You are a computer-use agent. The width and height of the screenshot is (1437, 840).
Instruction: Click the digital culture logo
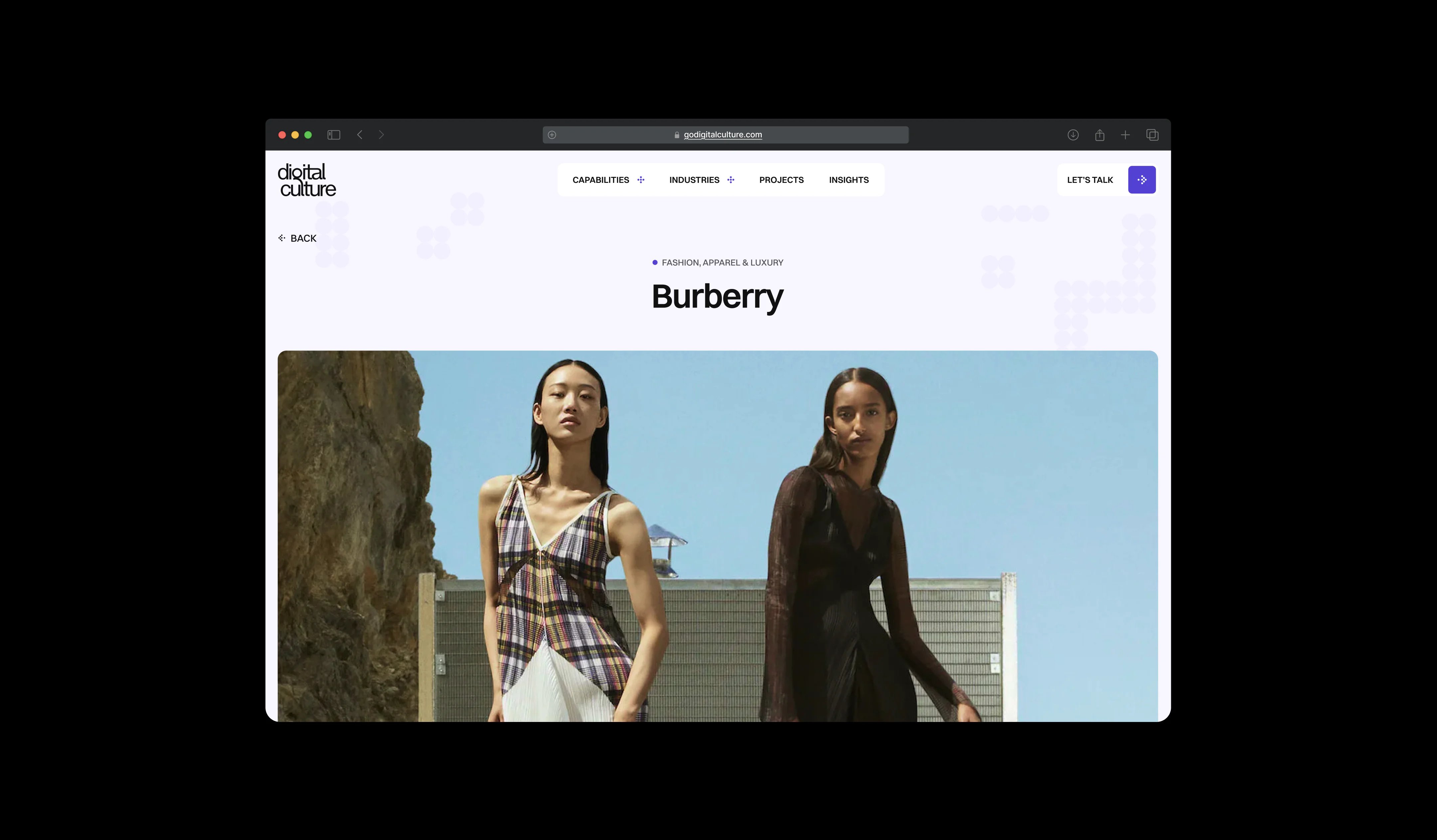[x=307, y=181]
